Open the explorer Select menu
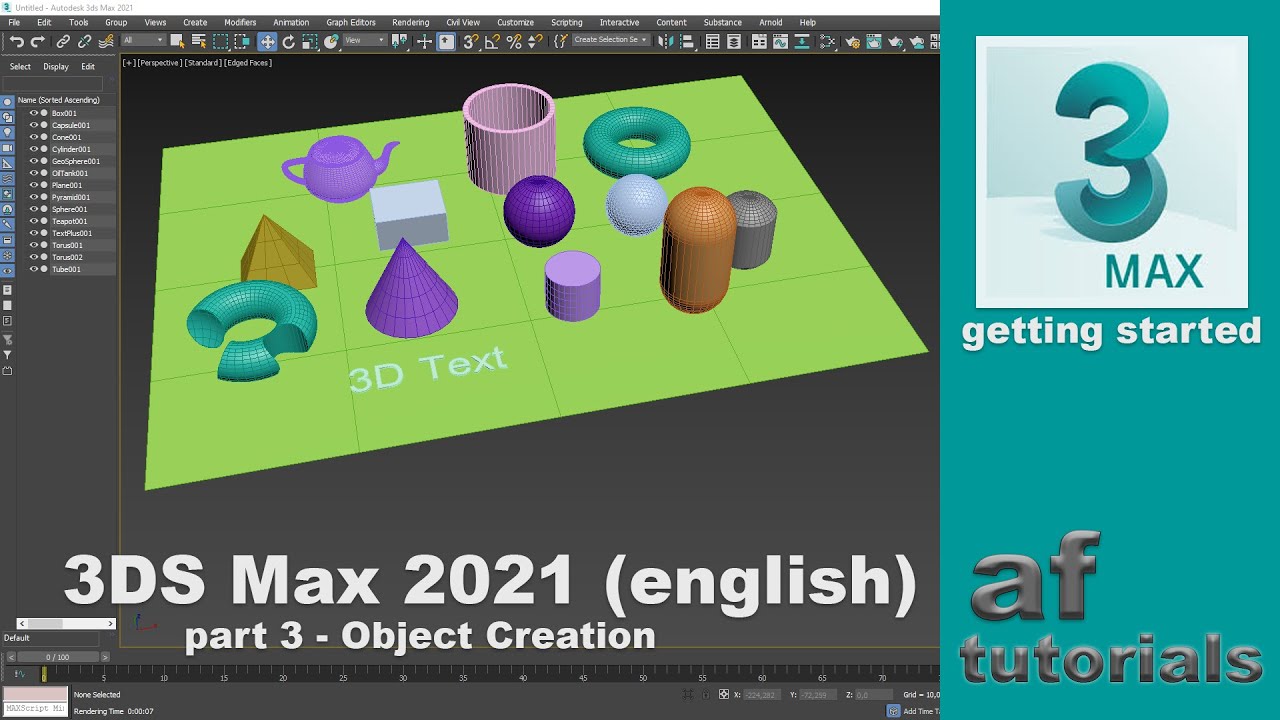The width and height of the screenshot is (1280, 720). click(x=20, y=67)
